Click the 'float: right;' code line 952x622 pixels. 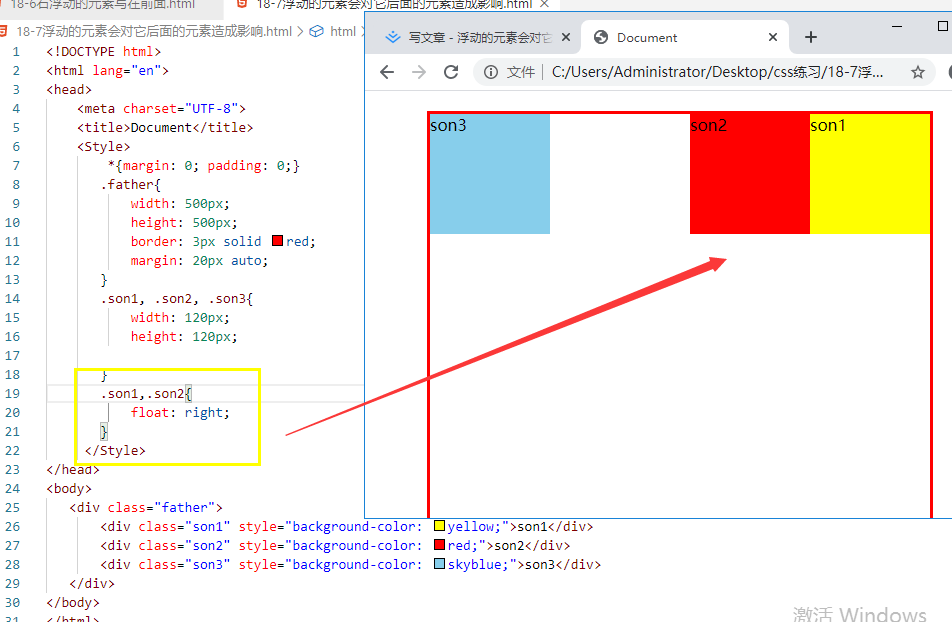[x=180, y=412]
